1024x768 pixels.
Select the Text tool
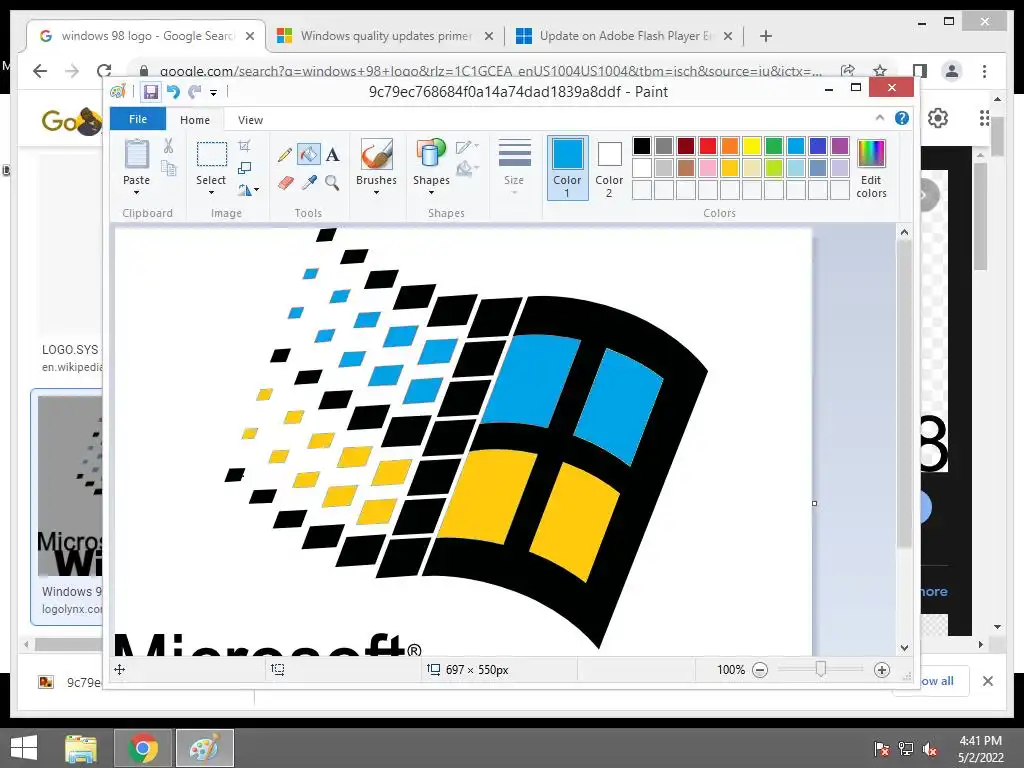click(332, 155)
